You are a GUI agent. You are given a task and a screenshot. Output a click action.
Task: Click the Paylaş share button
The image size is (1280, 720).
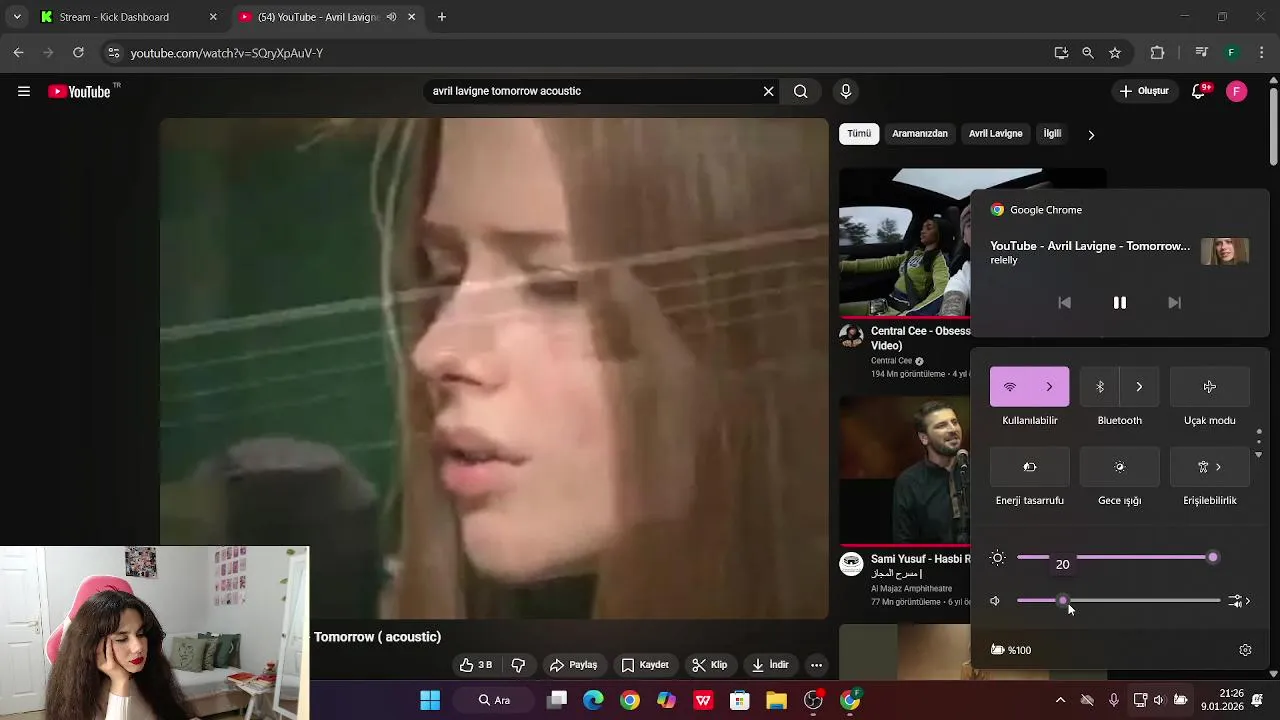click(574, 665)
